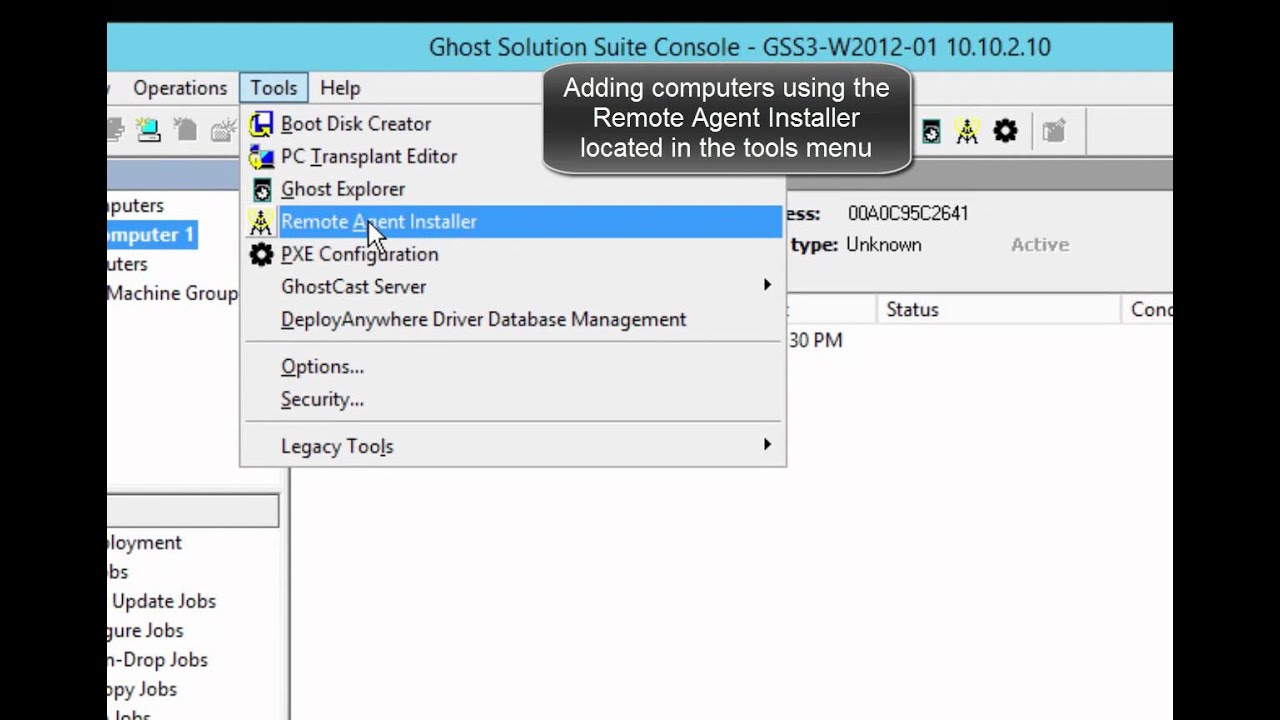Open the Operations menu
The image size is (1280, 720).
click(x=180, y=88)
